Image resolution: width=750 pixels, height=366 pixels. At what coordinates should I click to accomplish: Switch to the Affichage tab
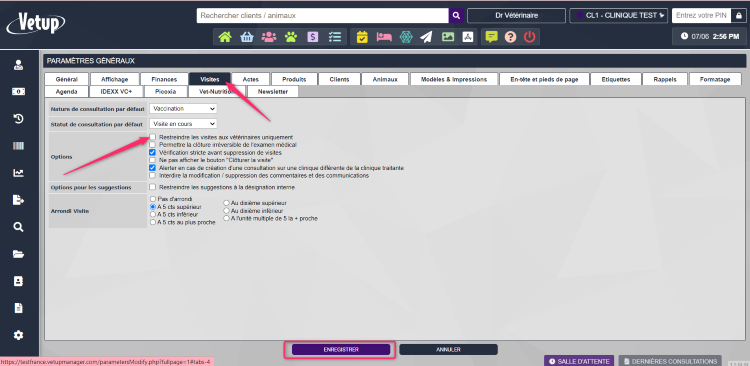pyautogui.click(x=115, y=79)
